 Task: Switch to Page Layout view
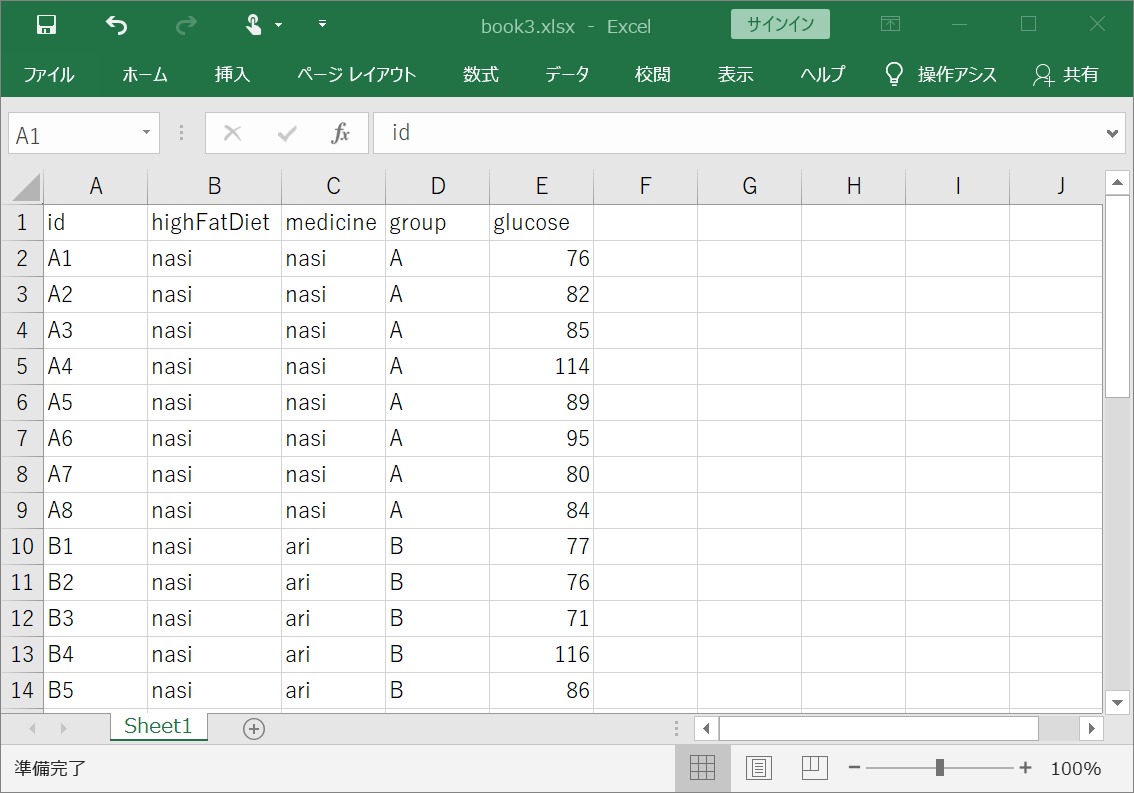[x=759, y=768]
